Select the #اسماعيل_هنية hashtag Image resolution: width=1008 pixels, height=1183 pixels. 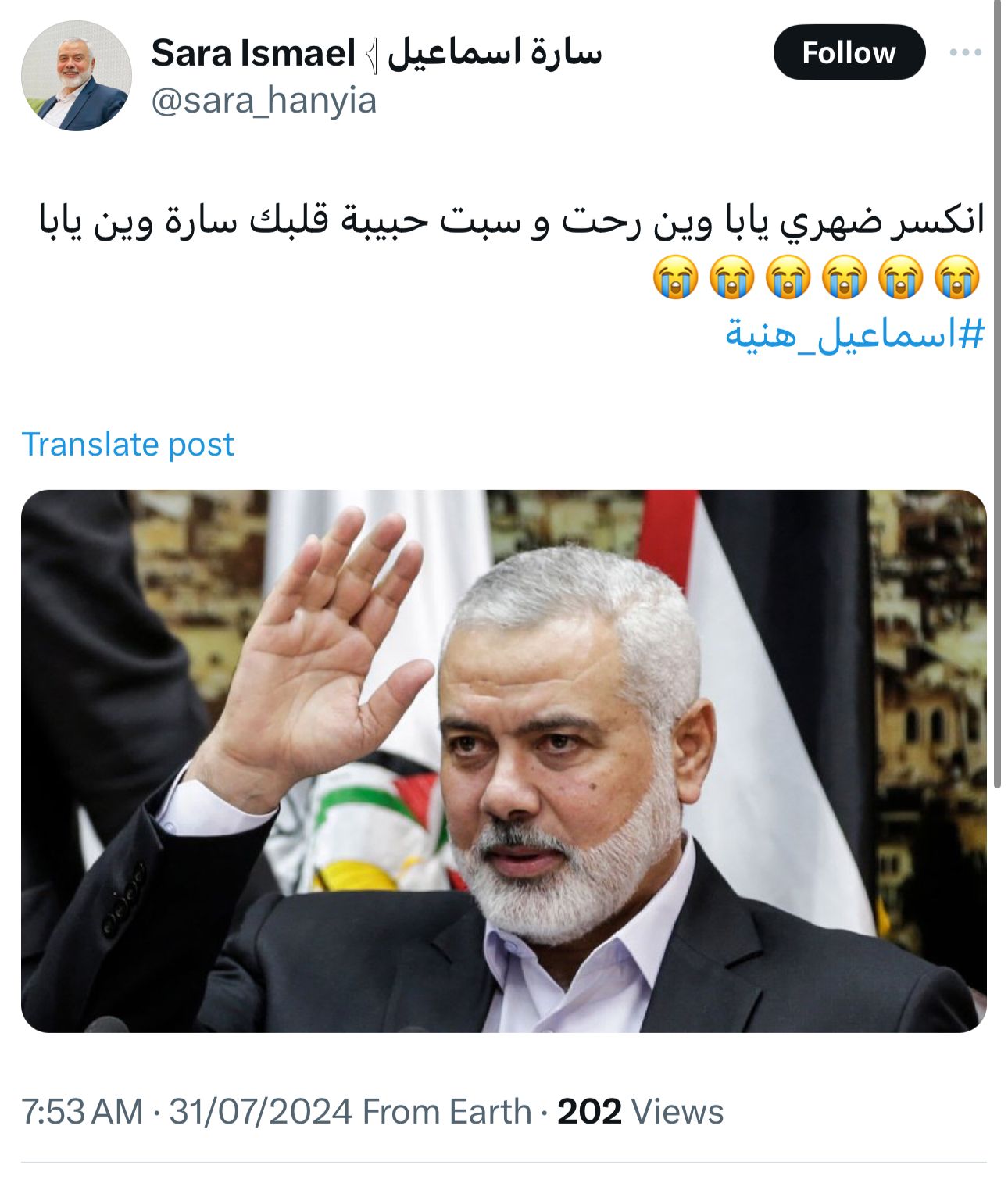(854, 334)
